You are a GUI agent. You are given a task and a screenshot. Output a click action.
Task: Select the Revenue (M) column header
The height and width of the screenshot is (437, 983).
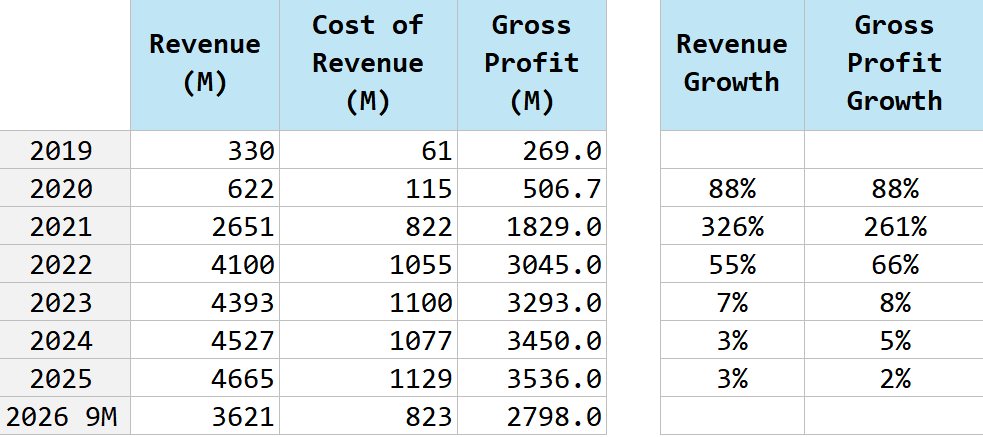pos(205,64)
